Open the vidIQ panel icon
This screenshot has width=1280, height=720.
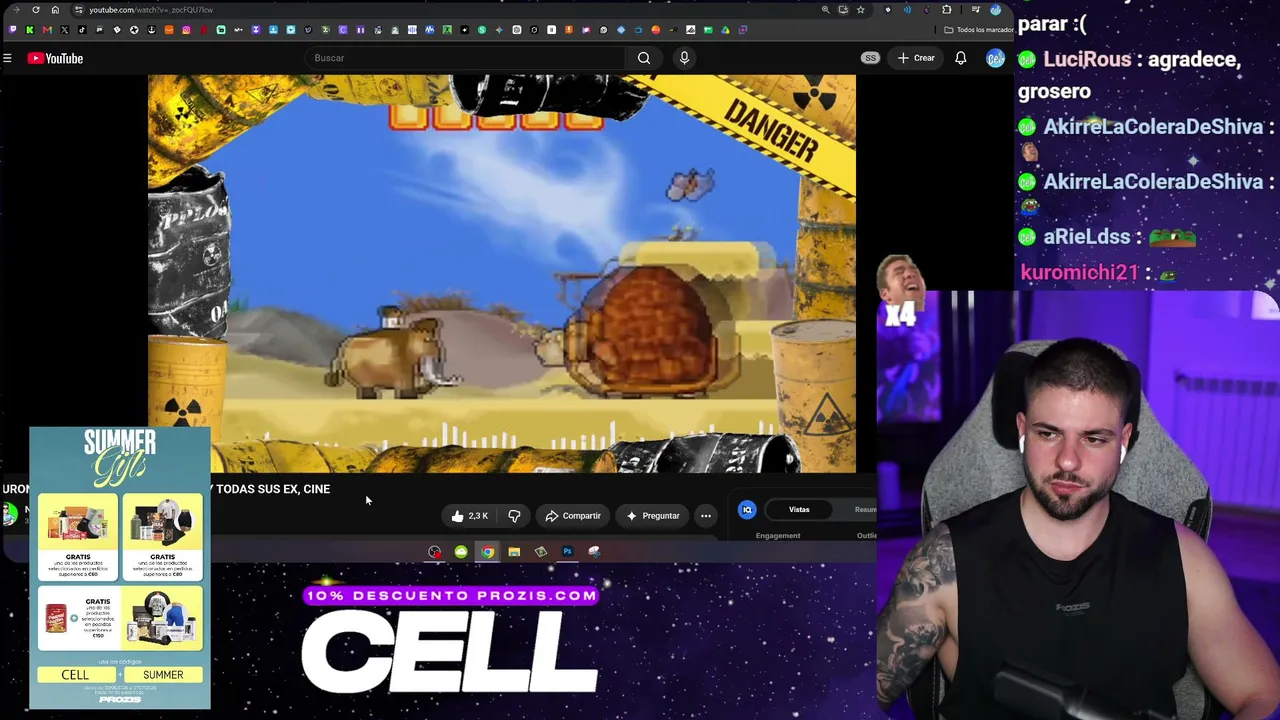[747, 510]
